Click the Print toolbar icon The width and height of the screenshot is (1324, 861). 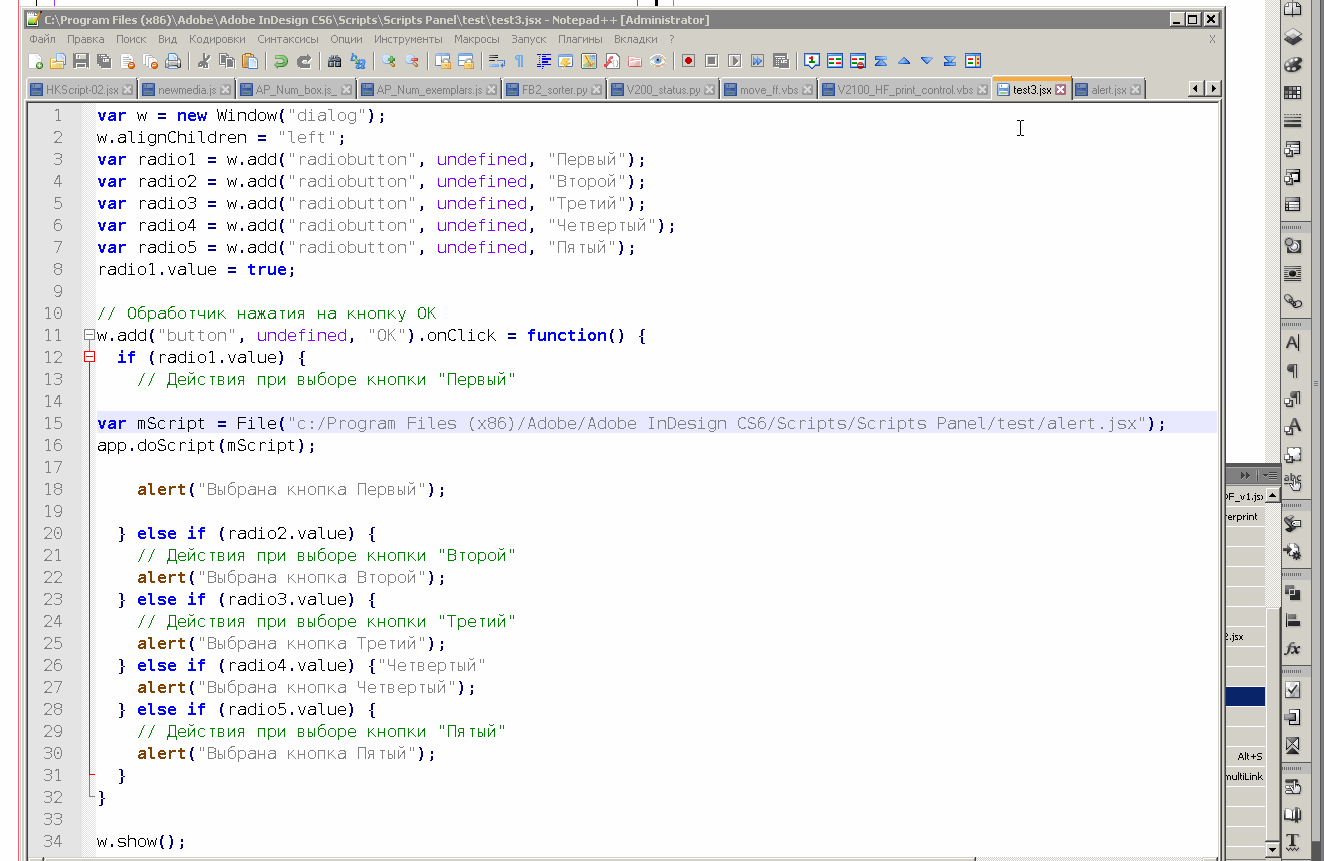point(173,61)
